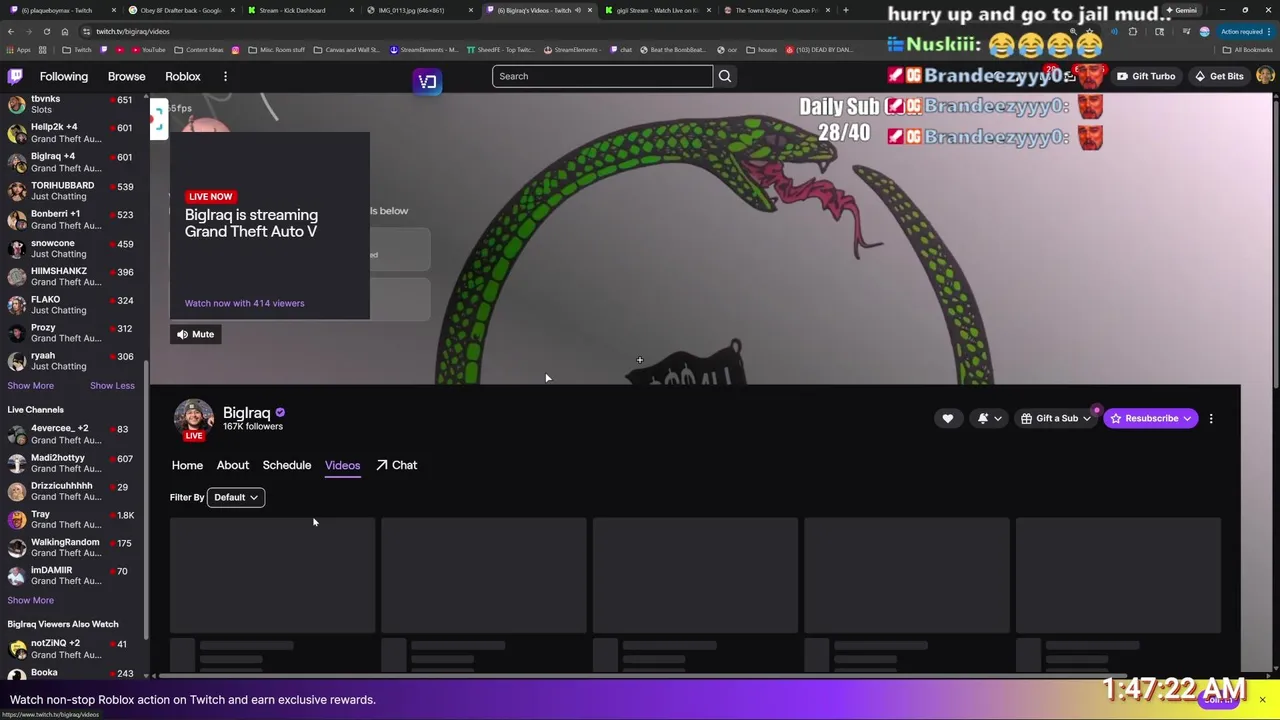Click into the Twitch search field
This screenshot has width=1280, height=720.
click(x=602, y=76)
